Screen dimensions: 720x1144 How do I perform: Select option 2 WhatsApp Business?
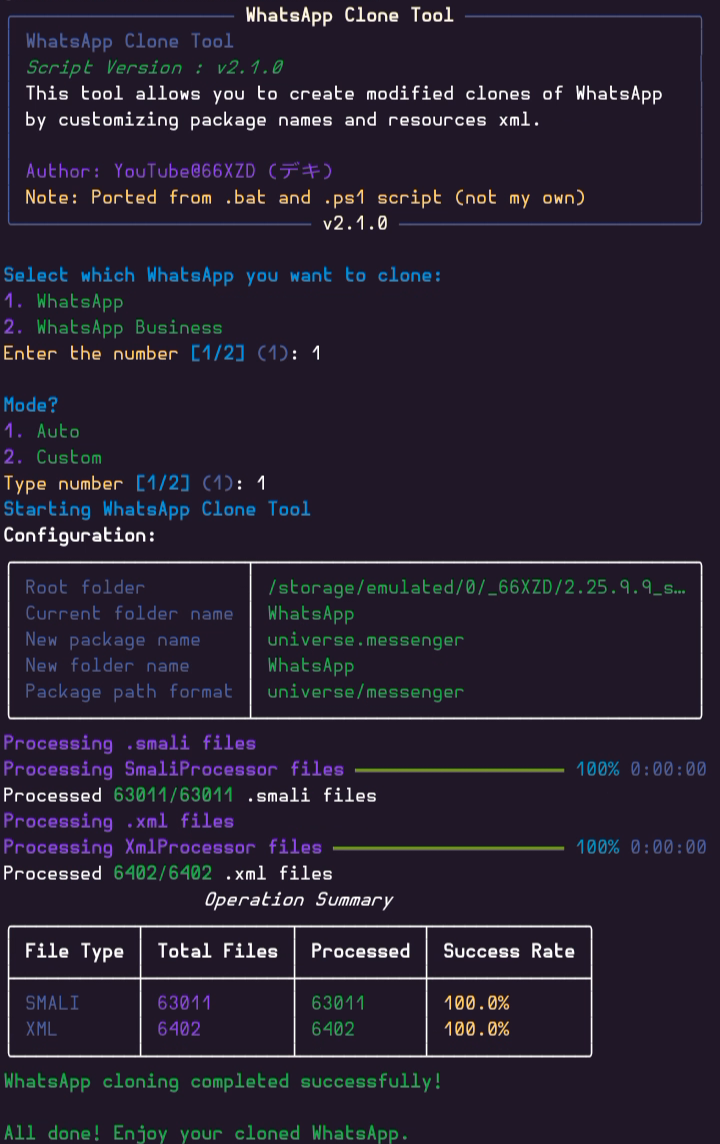coord(113,328)
